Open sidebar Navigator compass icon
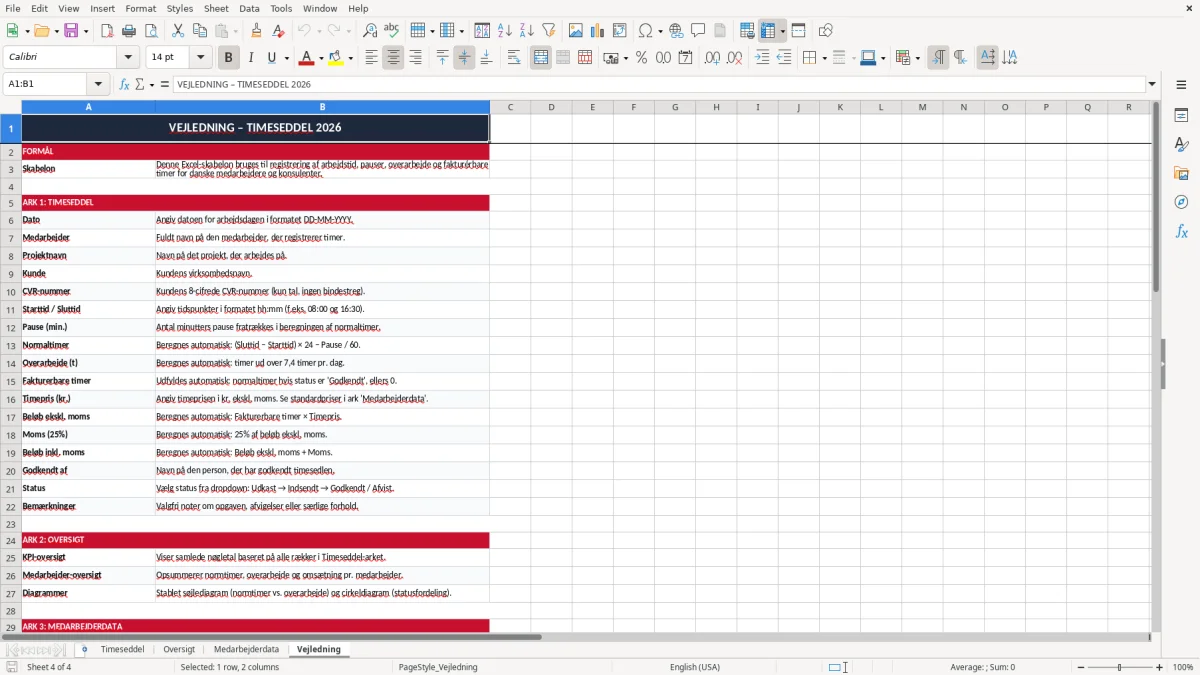Screen dimensions: 1200x675 click(x=1181, y=202)
